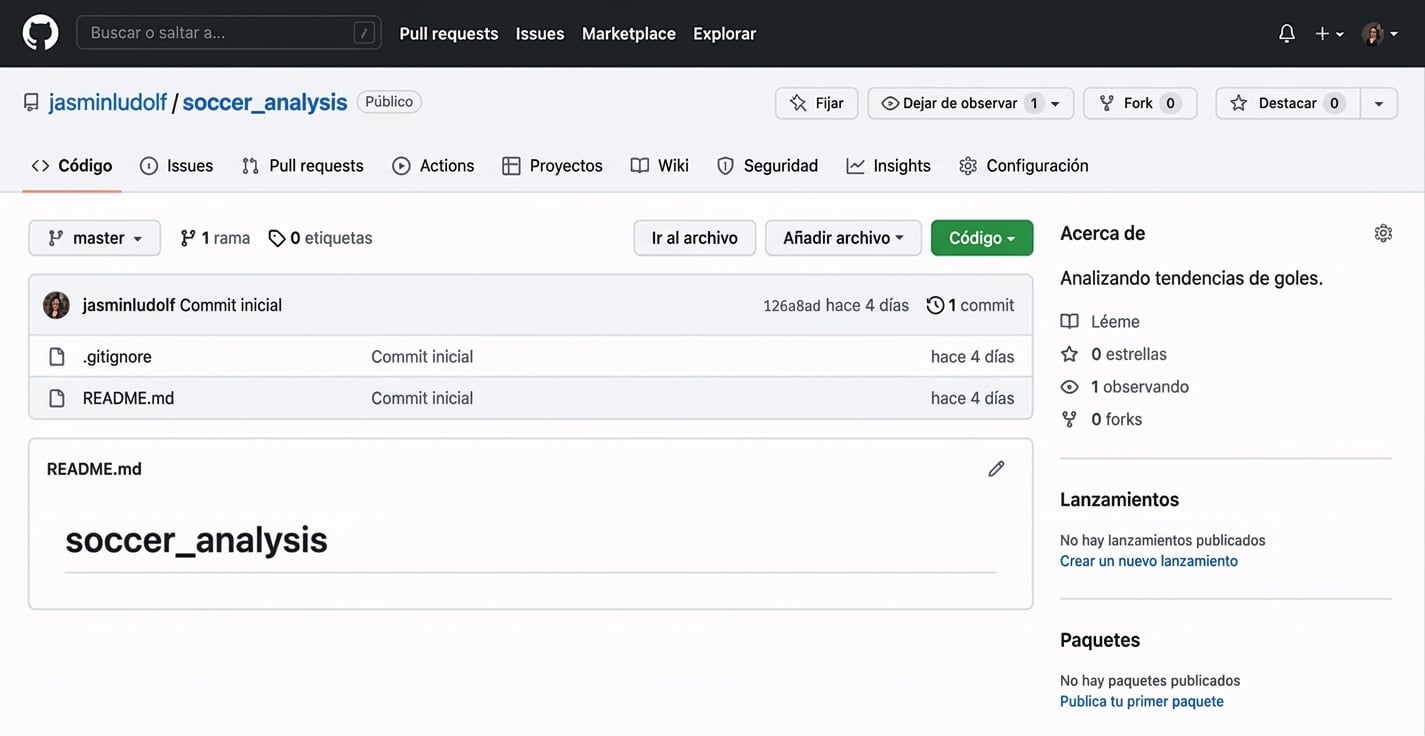Fork the repository
This screenshot has width=1425, height=736.
[x=1140, y=103]
